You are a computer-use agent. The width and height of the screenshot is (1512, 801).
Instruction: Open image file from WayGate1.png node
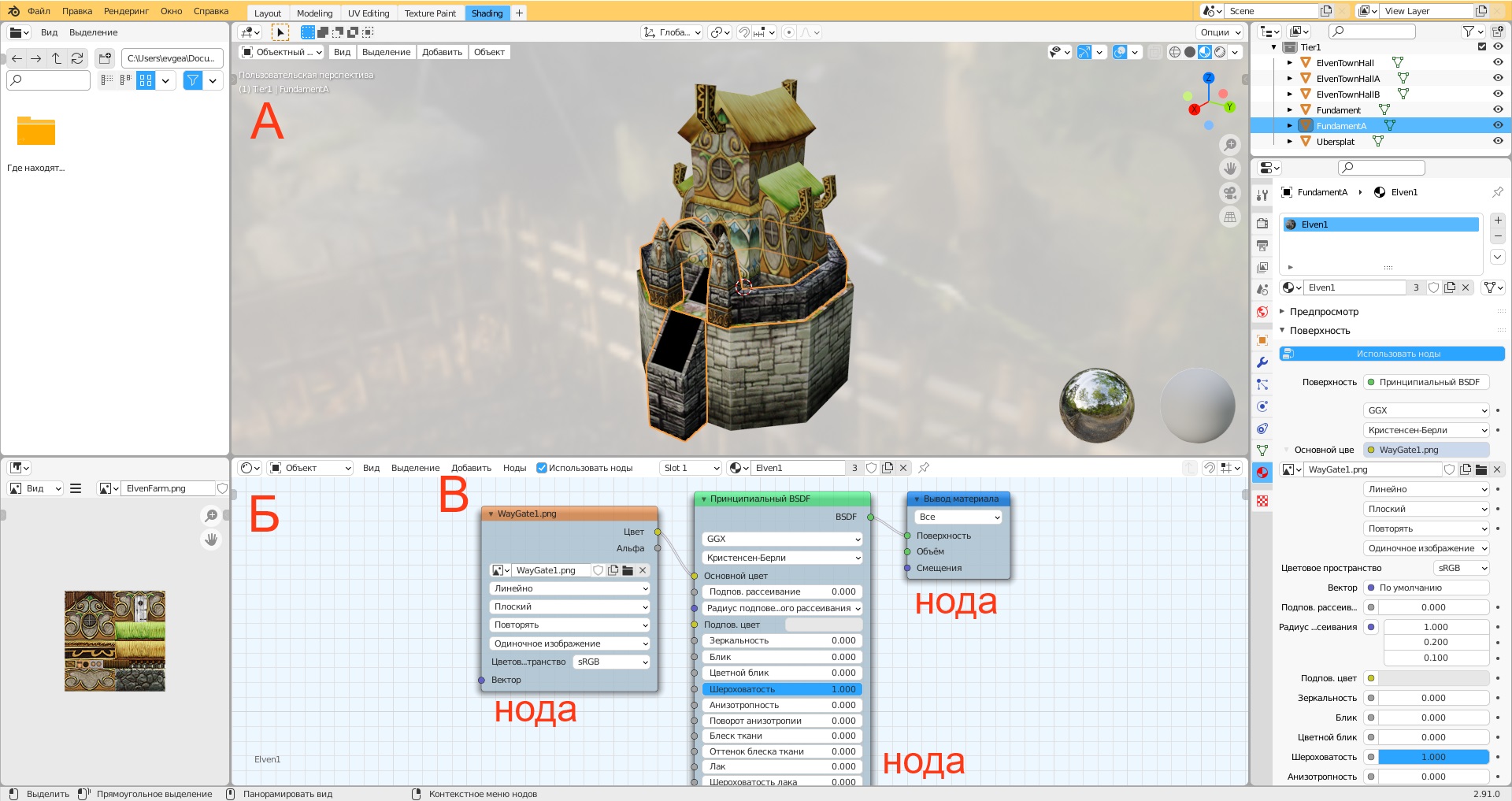pyautogui.click(x=628, y=570)
